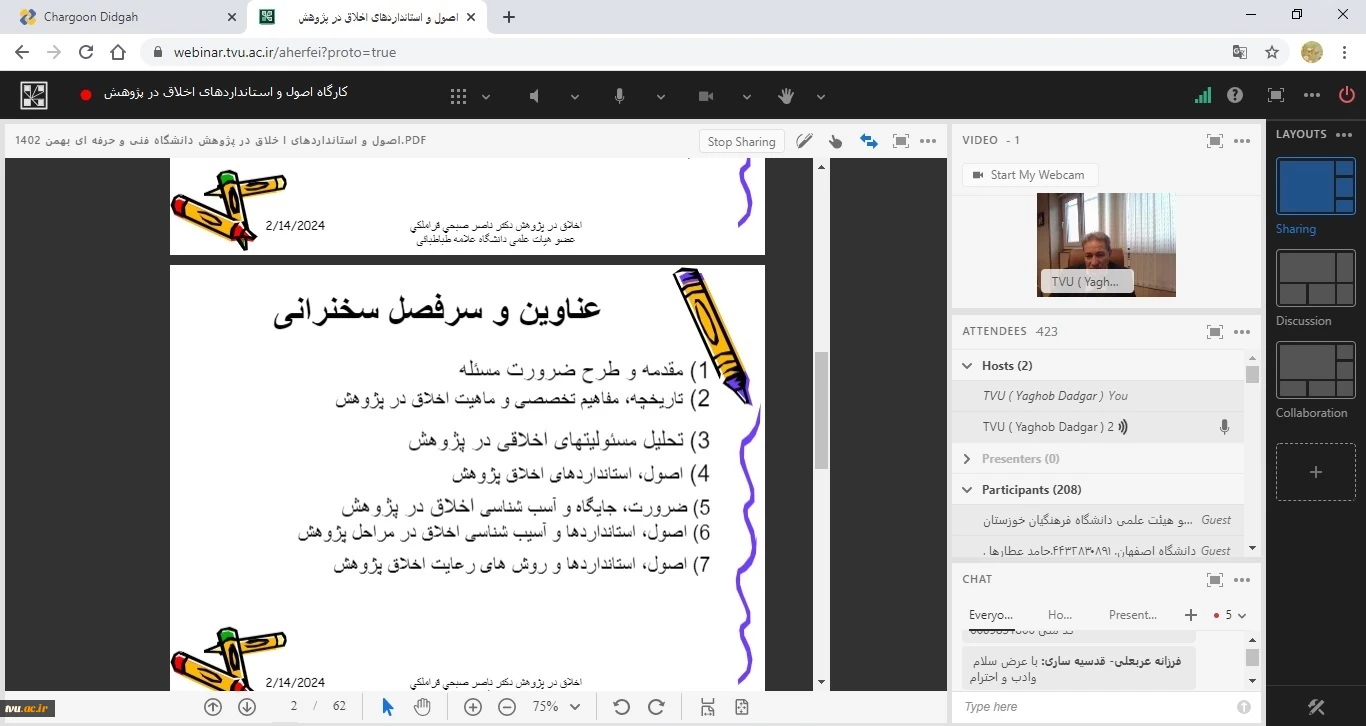
Task: Go to the previous PDF page arrow
Action: [213, 707]
